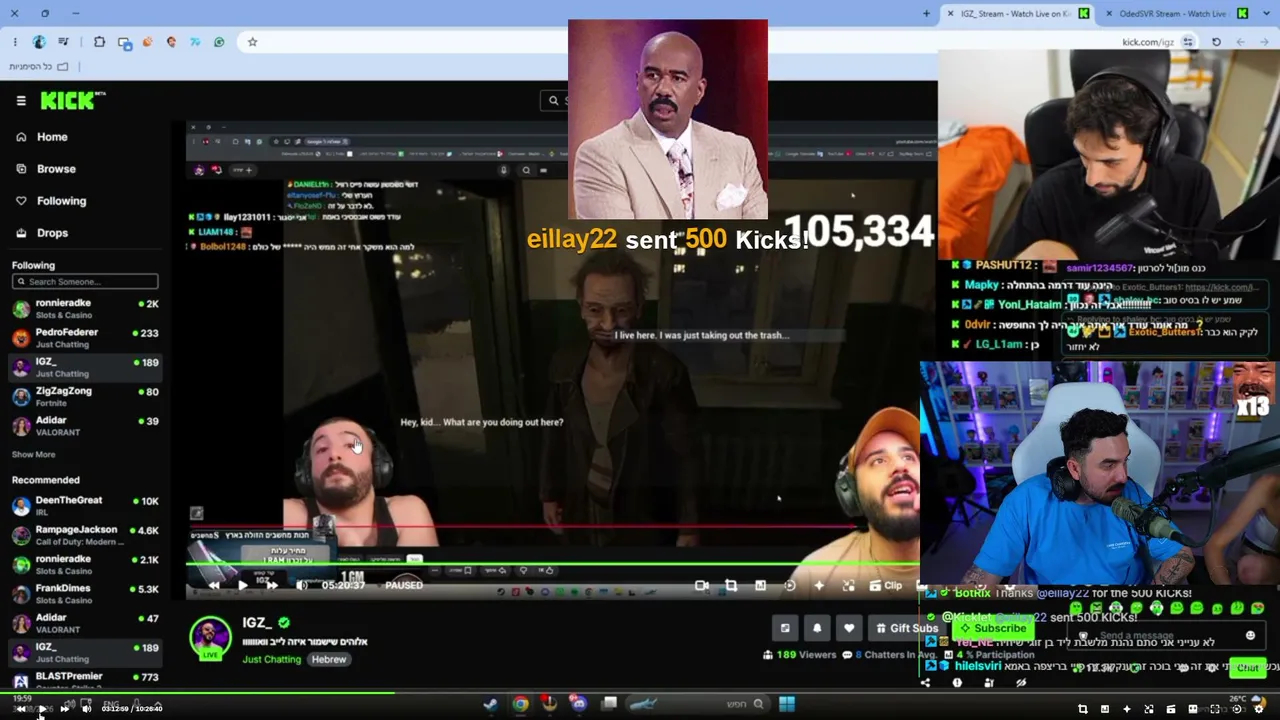1280x720 pixels.
Task: Open the emoji picker in the chat box
Action: 1250,636
